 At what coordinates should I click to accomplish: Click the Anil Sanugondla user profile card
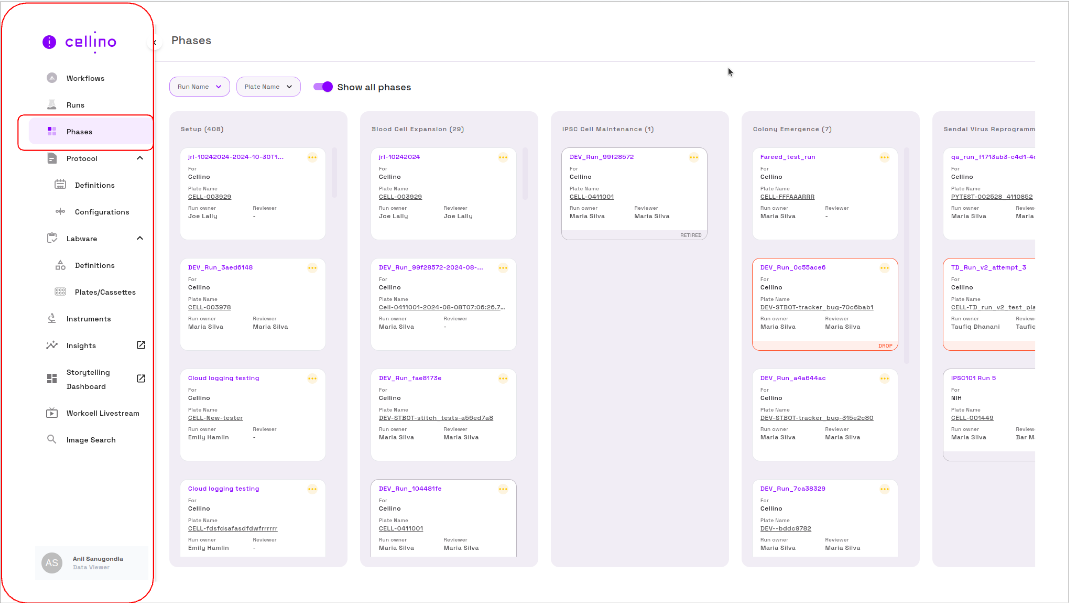point(91,563)
